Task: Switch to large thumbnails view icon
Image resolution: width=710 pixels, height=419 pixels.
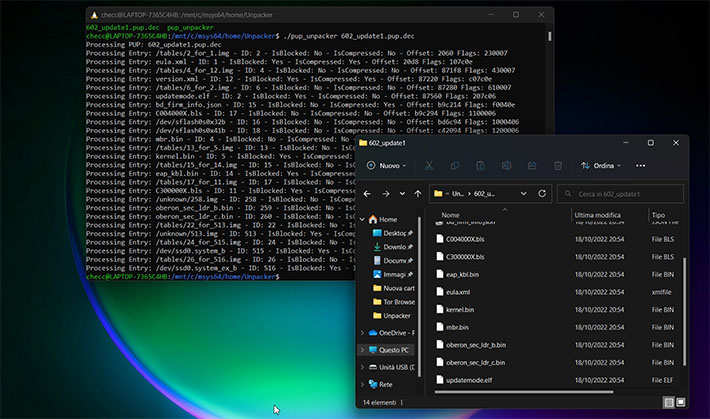Action: pyautogui.click(x=681, y=402)
